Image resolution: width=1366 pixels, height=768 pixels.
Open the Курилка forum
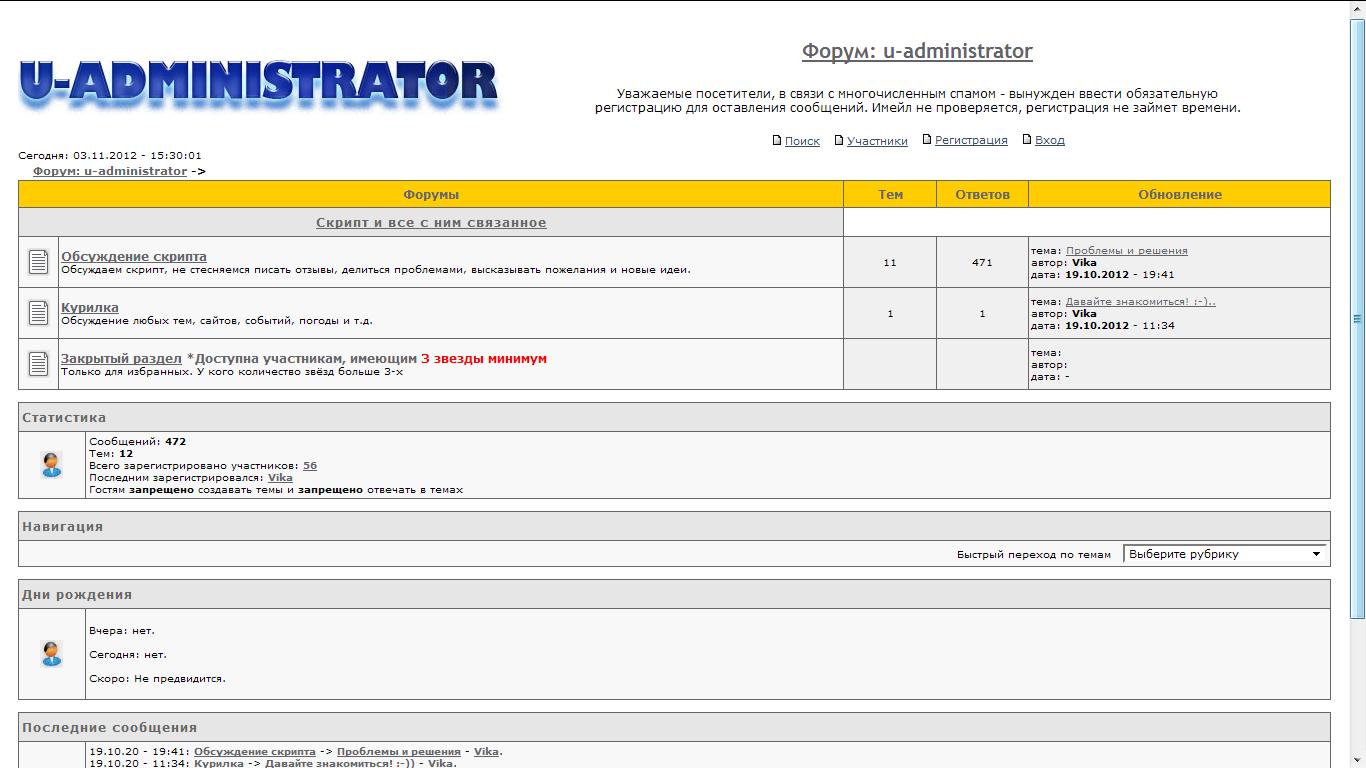tap(90, 308)
